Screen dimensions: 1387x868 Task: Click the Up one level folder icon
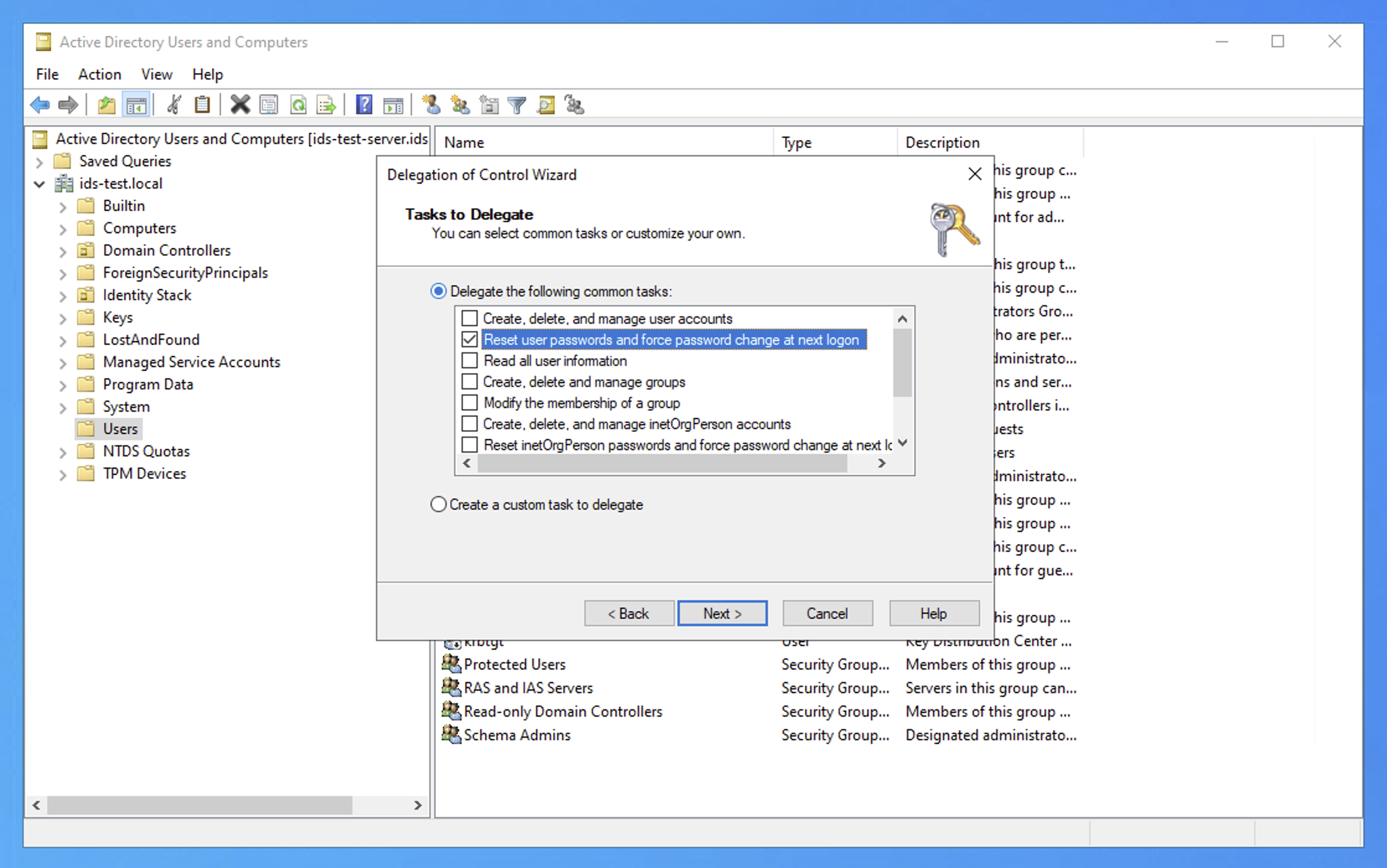point(107,105)
